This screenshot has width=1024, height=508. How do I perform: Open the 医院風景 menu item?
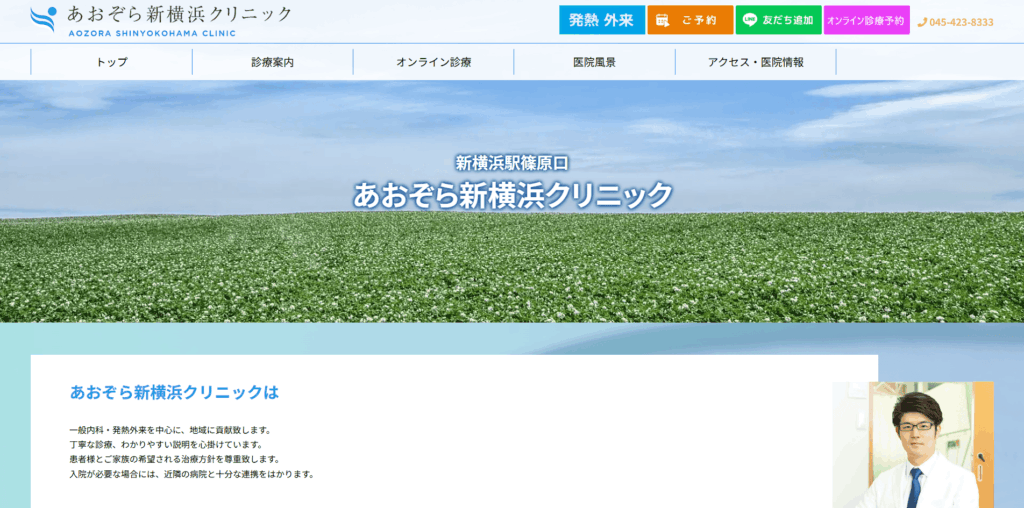(594, 62)
